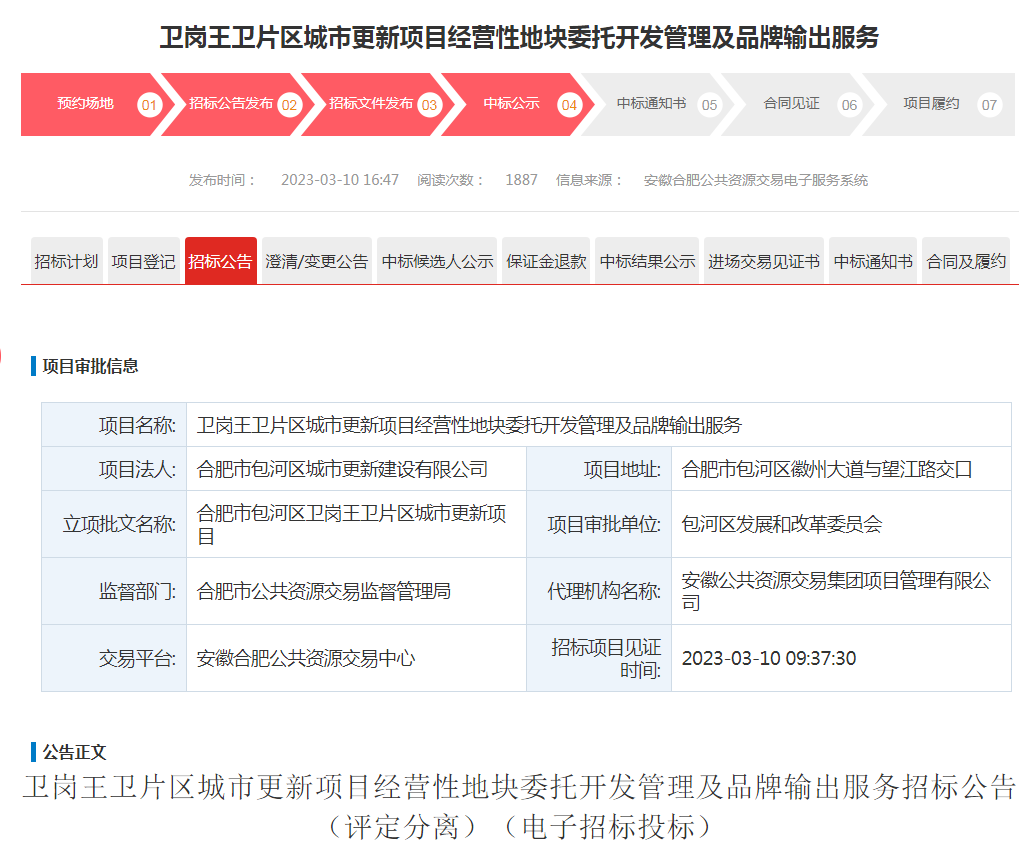Click the 合肥市包河区城市更新建设有限公司 cell
This screenshot has width=1032, height=865.
pyautogui.click(x=356, y=469)
